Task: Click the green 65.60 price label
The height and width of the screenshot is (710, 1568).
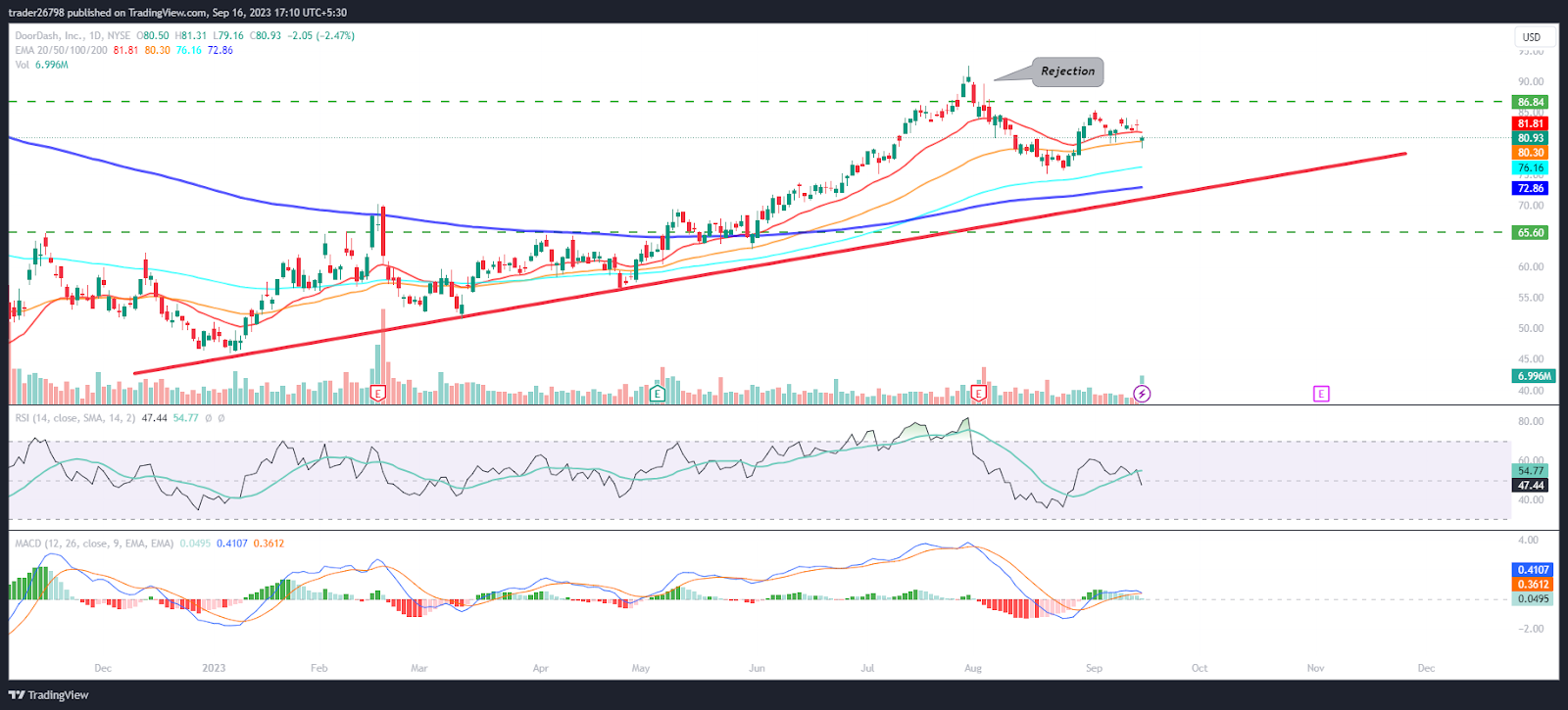Action: click(1531, 233)
